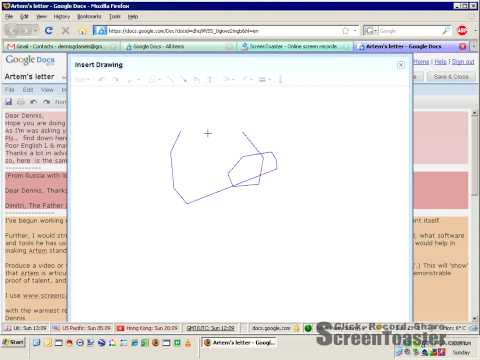The height and width of the screenshot is (360, 480).
Task: Bookmark this page with the star icon
Action: click(346, 31)
